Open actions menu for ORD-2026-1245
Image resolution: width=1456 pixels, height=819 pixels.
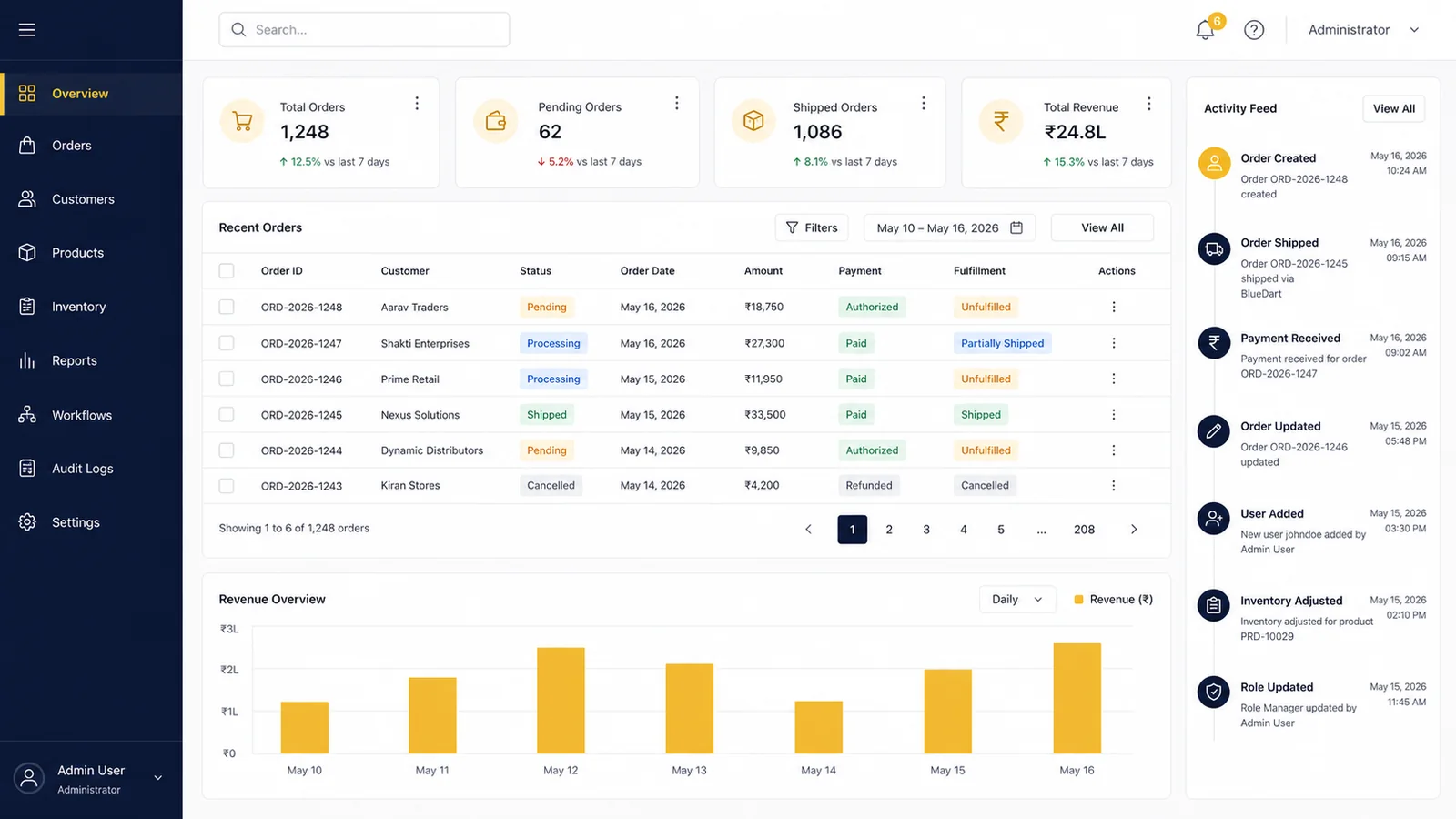pyautogui.click(x=1114, y=415)
